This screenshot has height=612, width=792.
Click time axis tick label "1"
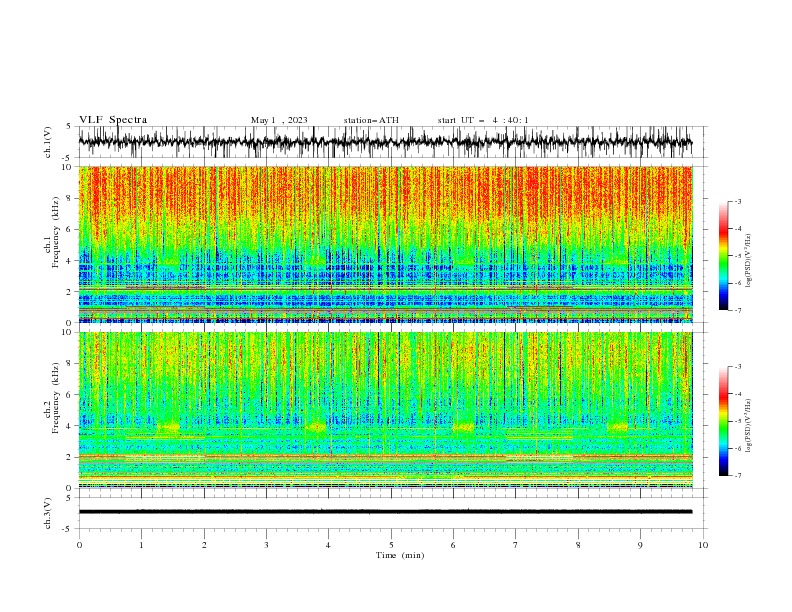(x=141, y=545)
